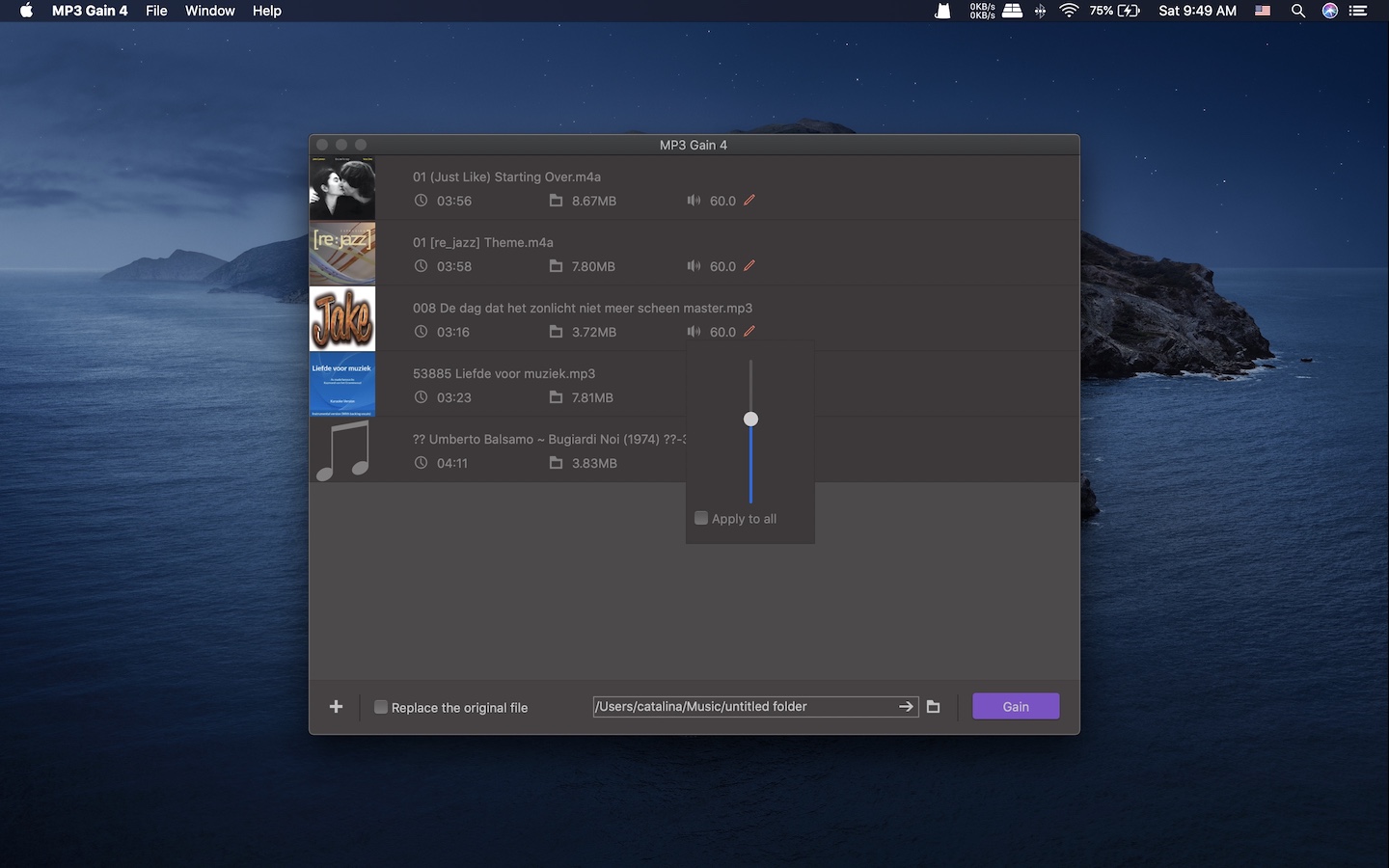Click the pencil edit icon for Starting Over.m4a

point(749,201)
